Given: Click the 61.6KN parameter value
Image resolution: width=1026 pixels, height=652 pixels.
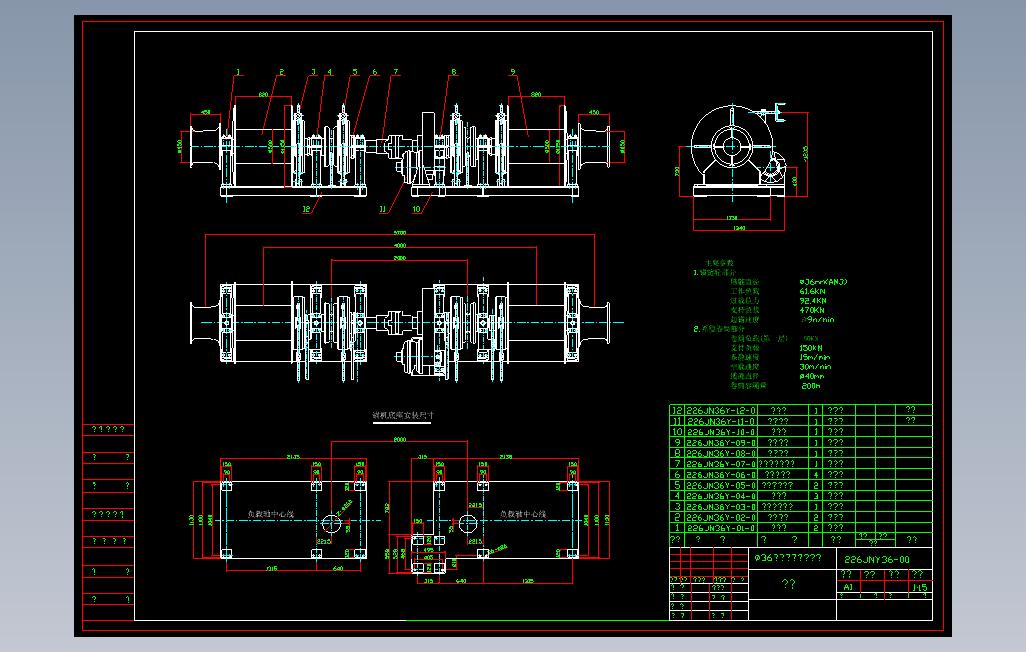Looking at the screenshot, I should (813, 291).
